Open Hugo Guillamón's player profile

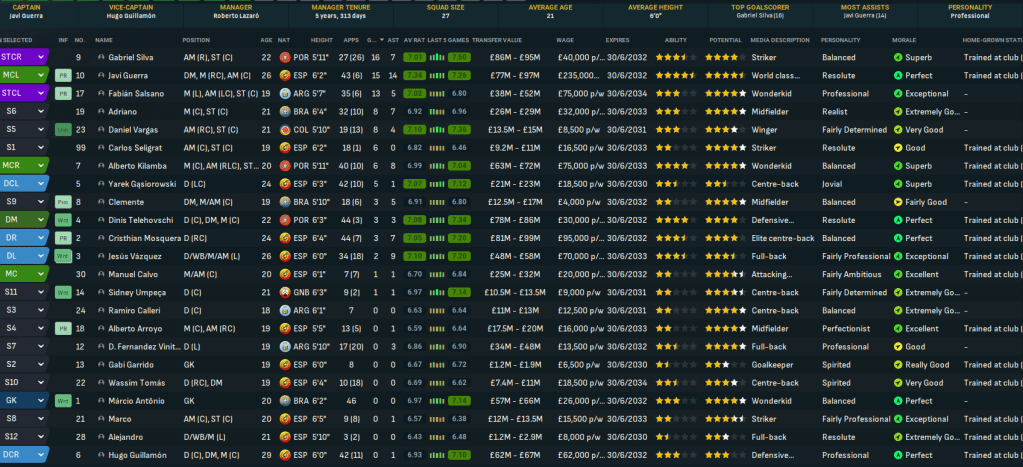pos(135,456)
